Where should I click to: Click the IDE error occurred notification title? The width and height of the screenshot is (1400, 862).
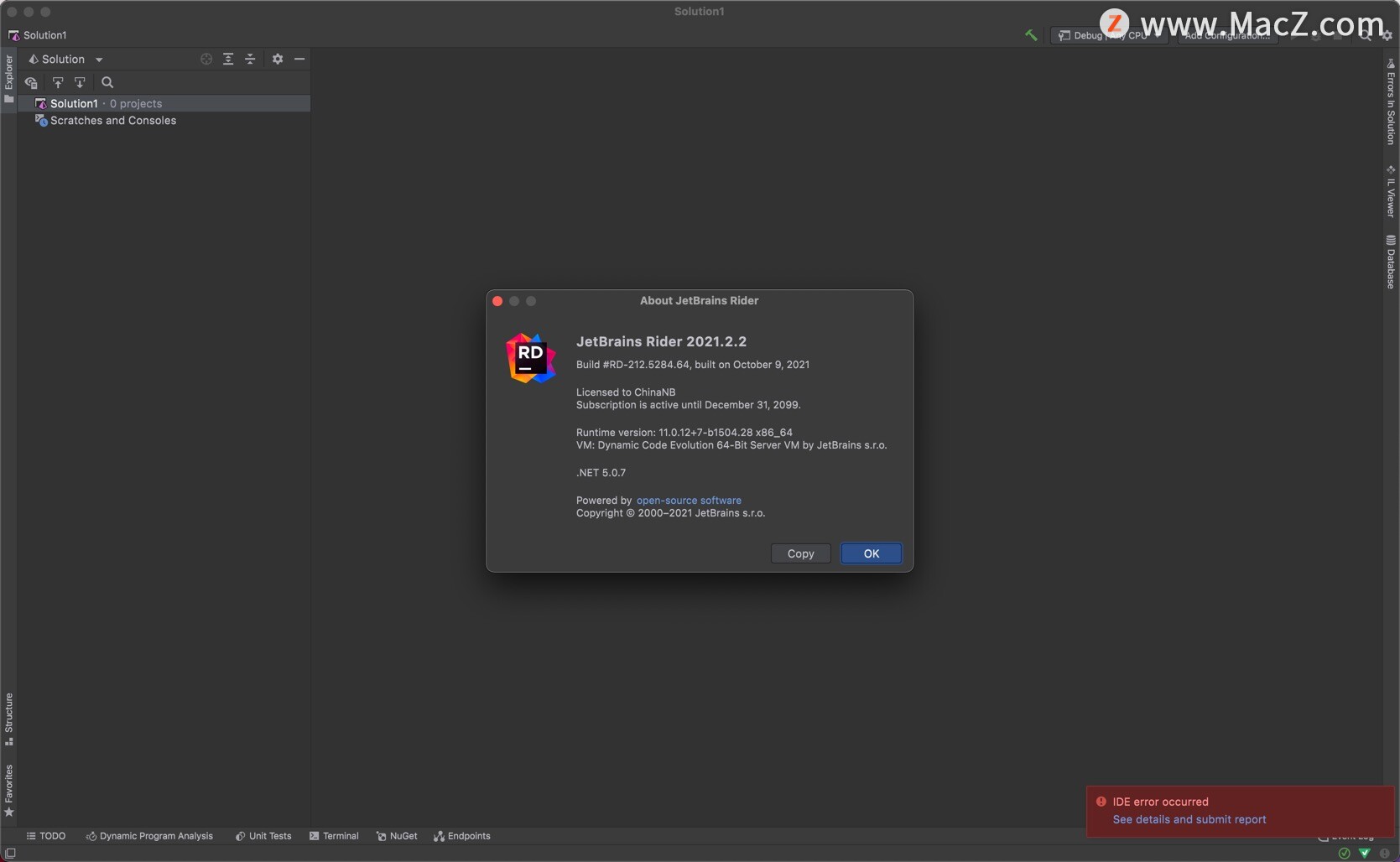pyautogui.click(x=1161, y=802)
